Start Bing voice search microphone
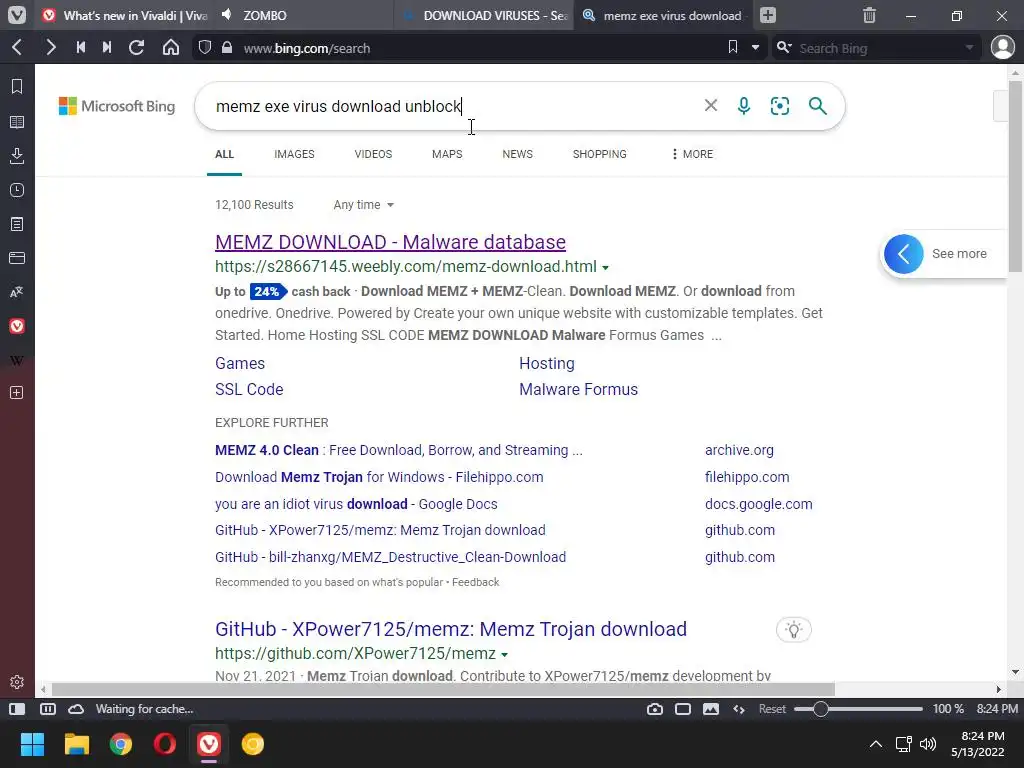 (744, 106)
